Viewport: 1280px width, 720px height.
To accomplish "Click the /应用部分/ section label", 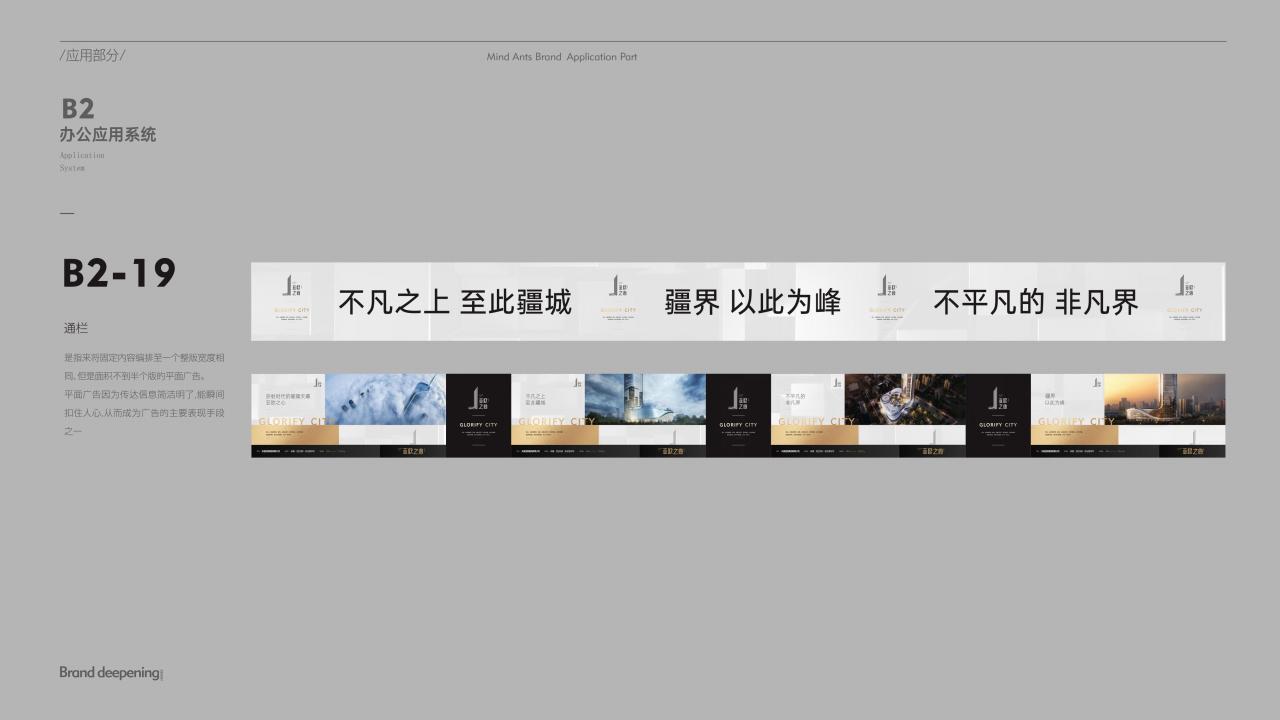I will click(93, 55).
